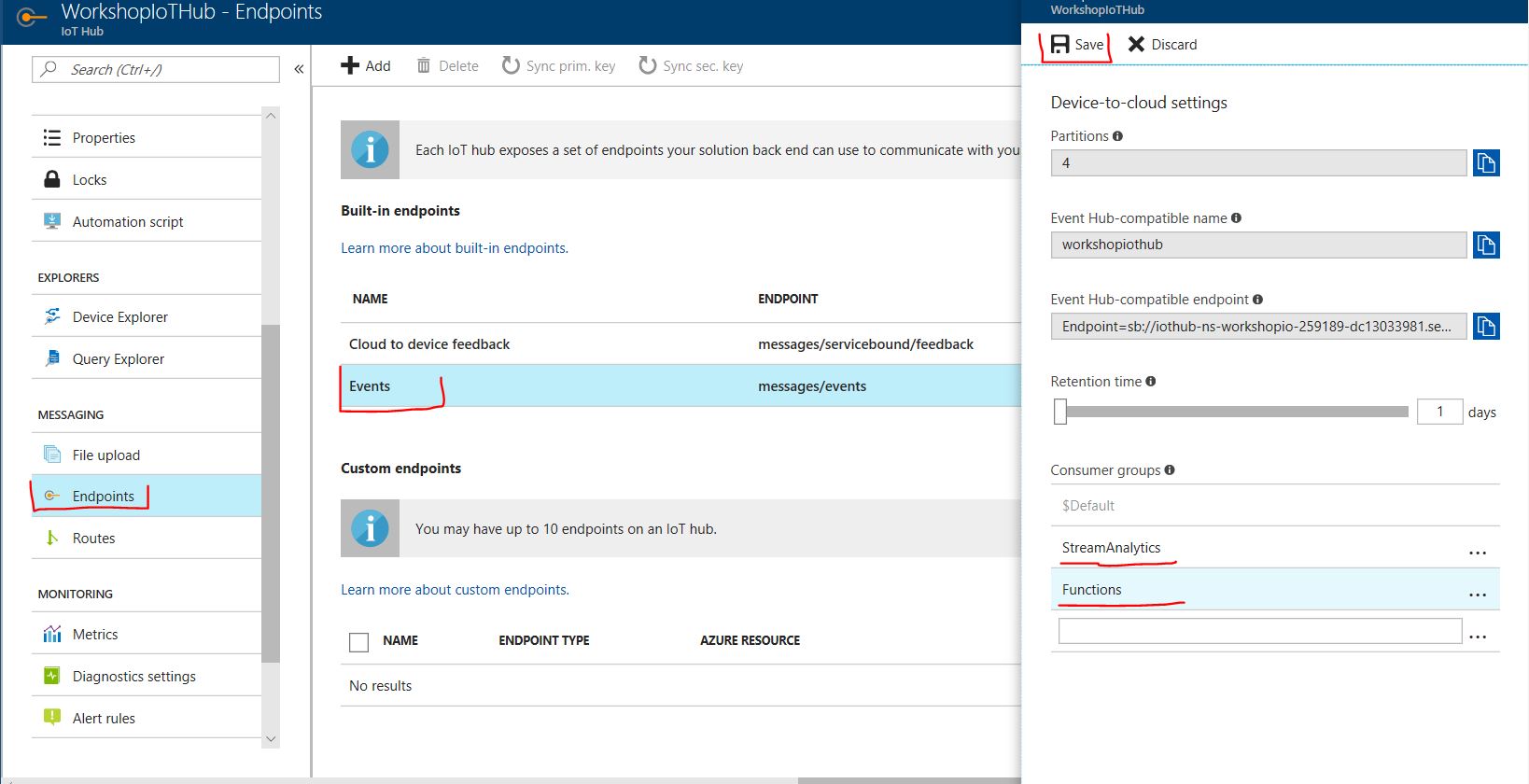The height and width of the screenshot is (784, 1529).
Task: Open options for the new consumer group row
Action: pyautogui.click(x=1477, y=637)
